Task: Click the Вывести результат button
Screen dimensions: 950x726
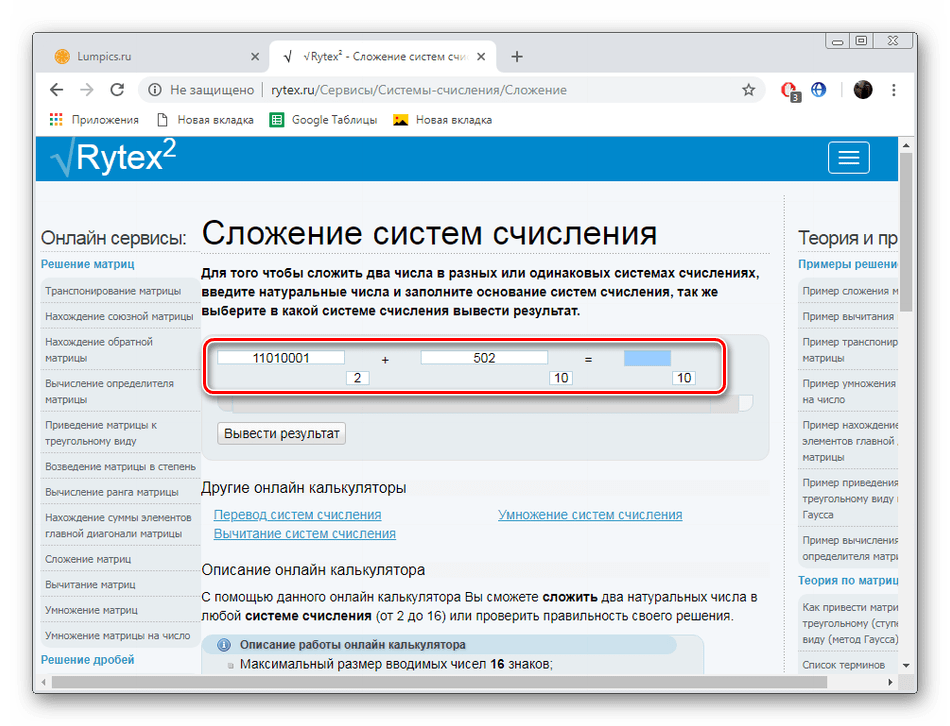Action: point(280,433)
